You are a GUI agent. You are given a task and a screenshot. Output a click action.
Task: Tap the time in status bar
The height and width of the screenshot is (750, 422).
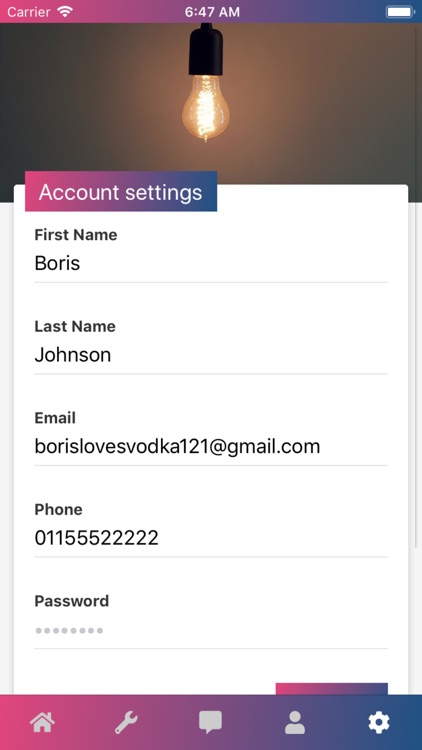(x=212, y=12)
